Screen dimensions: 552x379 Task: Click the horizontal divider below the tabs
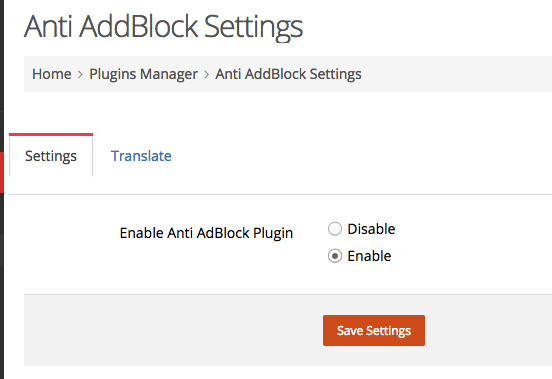coord(281,194)
